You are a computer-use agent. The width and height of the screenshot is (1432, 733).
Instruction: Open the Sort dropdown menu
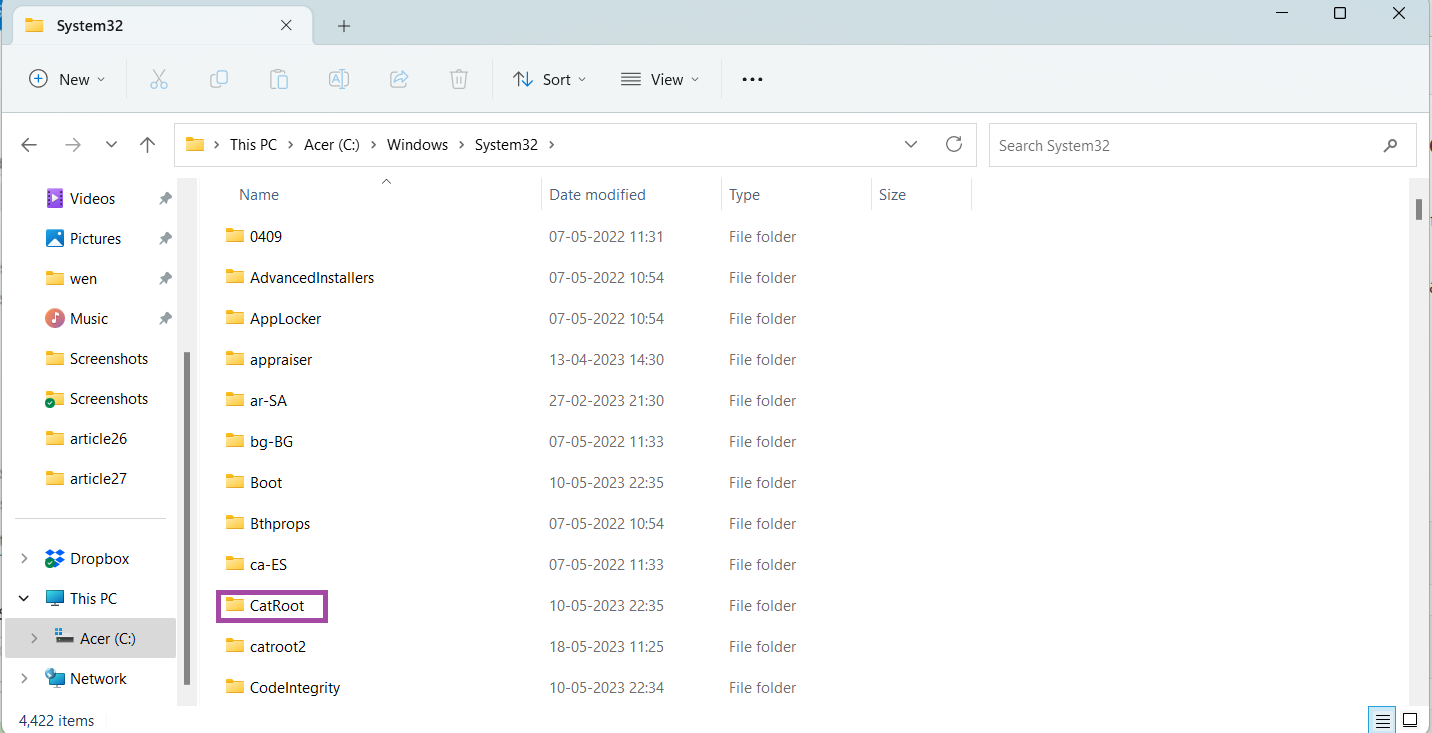[x=550, y=79]
